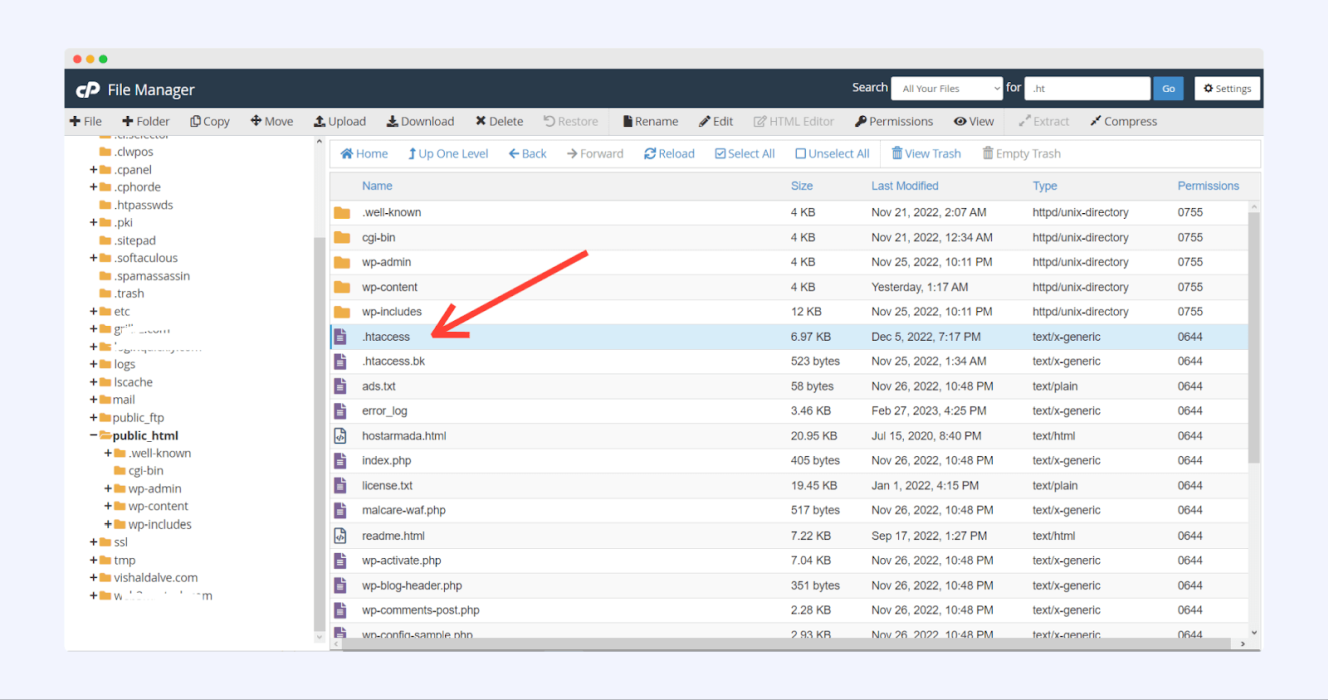Click the file list vertical scrollbar
The width and height of the screenshot is (1328, 700).
click(x=1254, y=330)
